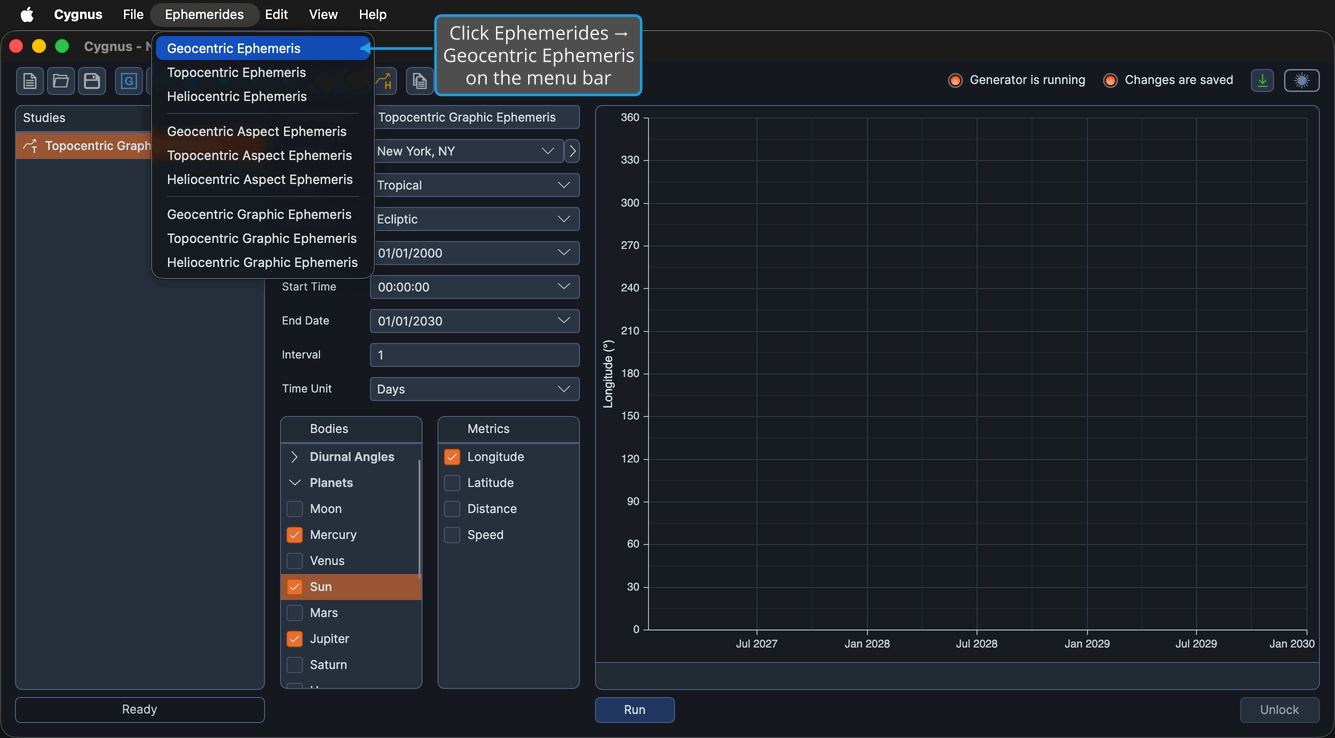This screenshot has height=738, width=1335.
Task: Enable the Speed metric checkbox
Action: tap(452, 535)
